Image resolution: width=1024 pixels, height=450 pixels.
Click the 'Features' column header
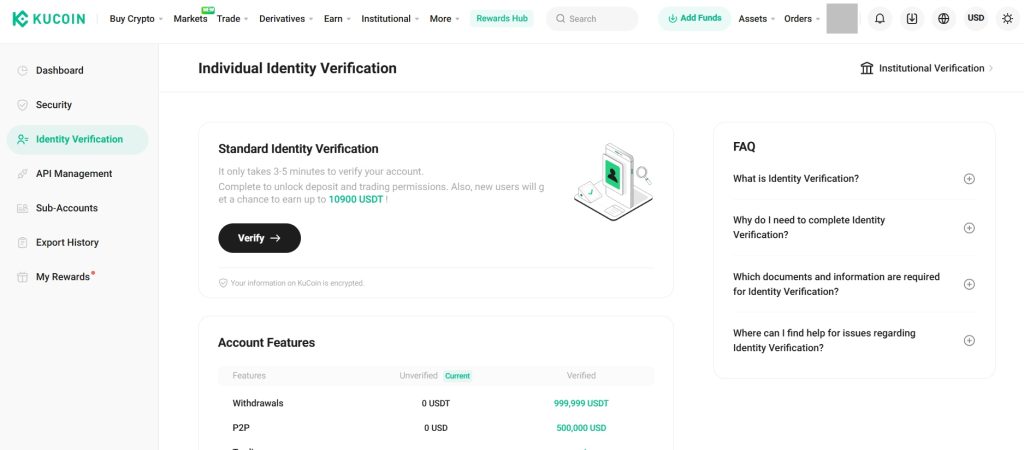pos(249,376)
